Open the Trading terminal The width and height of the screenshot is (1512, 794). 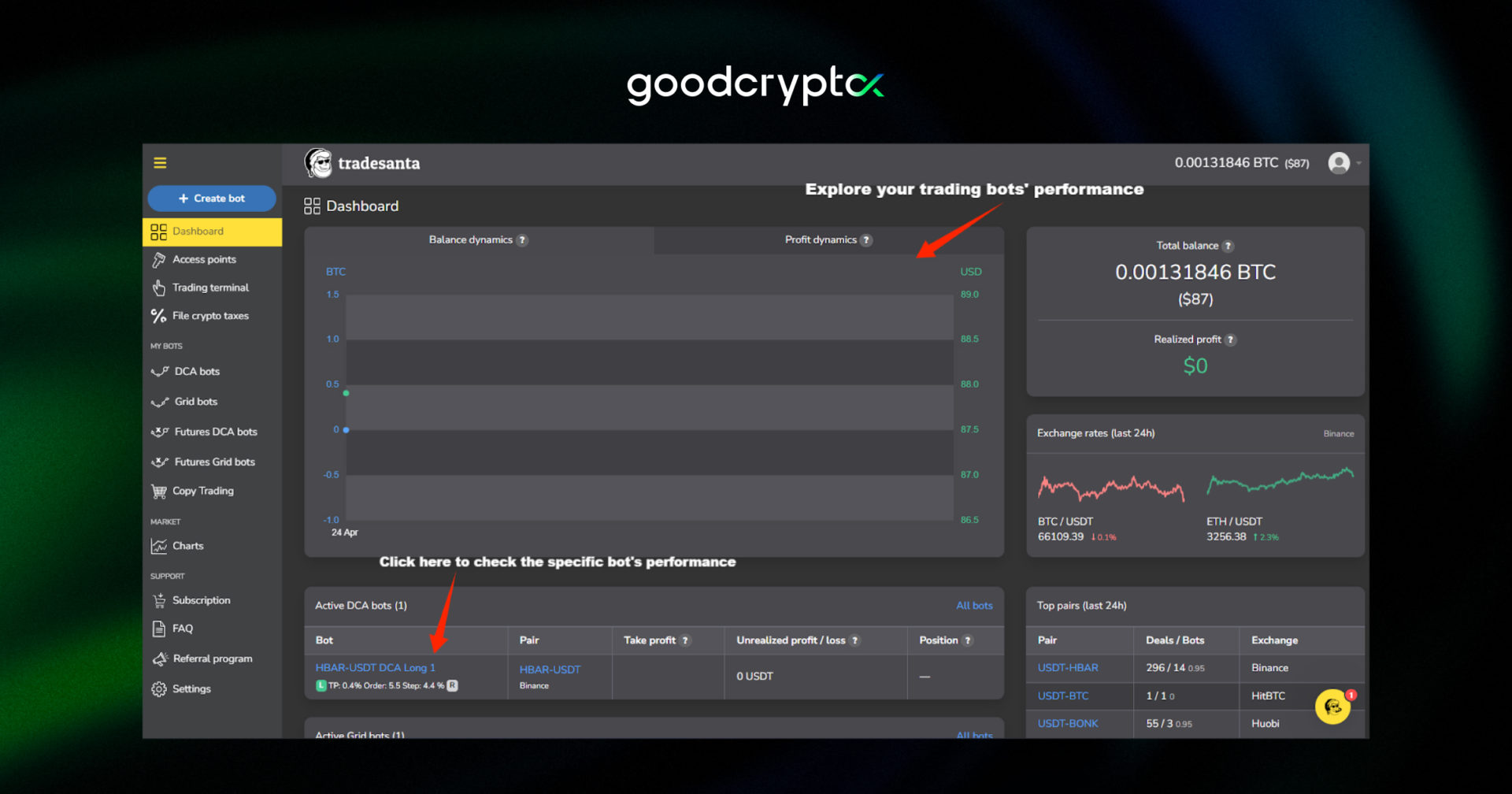point(210,287)
